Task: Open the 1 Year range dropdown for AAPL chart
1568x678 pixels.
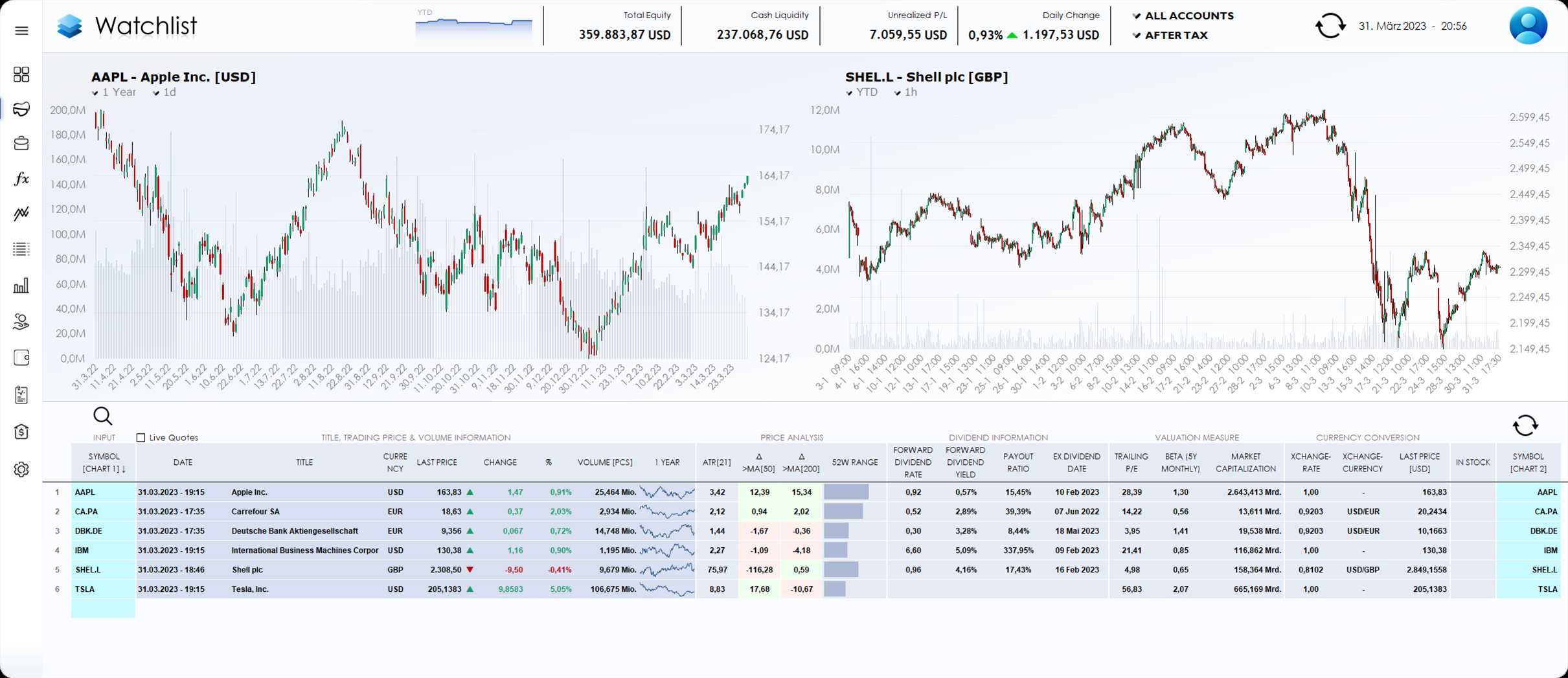Action: [114, 92]
